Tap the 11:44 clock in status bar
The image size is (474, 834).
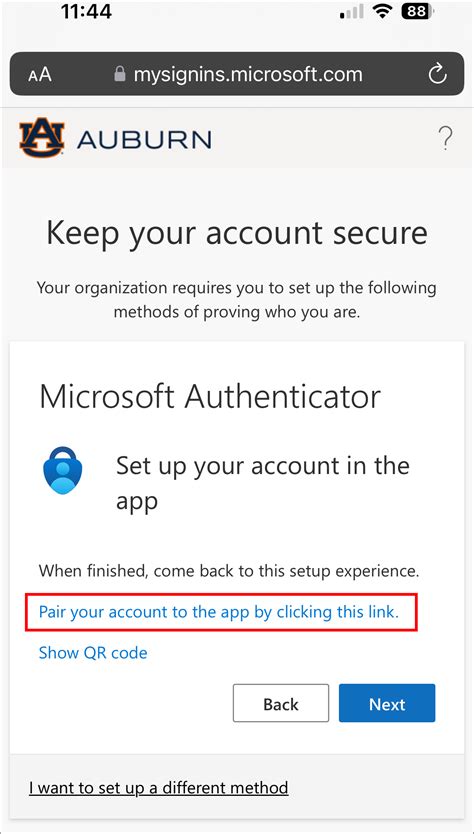click(x=87, y=11)
